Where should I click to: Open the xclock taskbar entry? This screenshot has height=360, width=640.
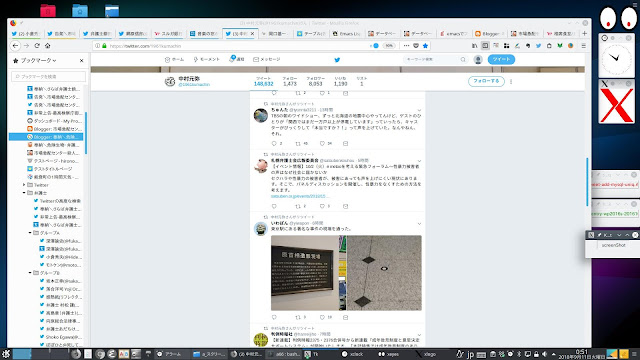pyautogui.click(x=352, y=354)
